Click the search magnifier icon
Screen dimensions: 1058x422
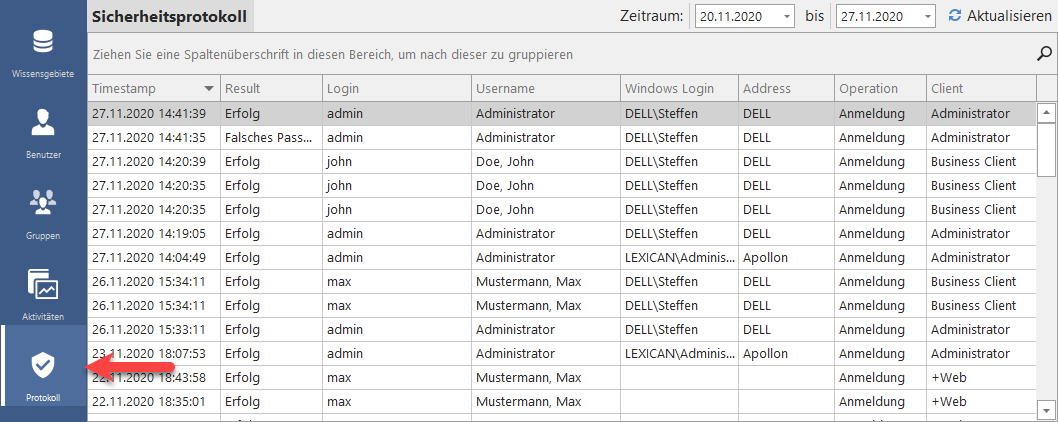click(1045, 53)
